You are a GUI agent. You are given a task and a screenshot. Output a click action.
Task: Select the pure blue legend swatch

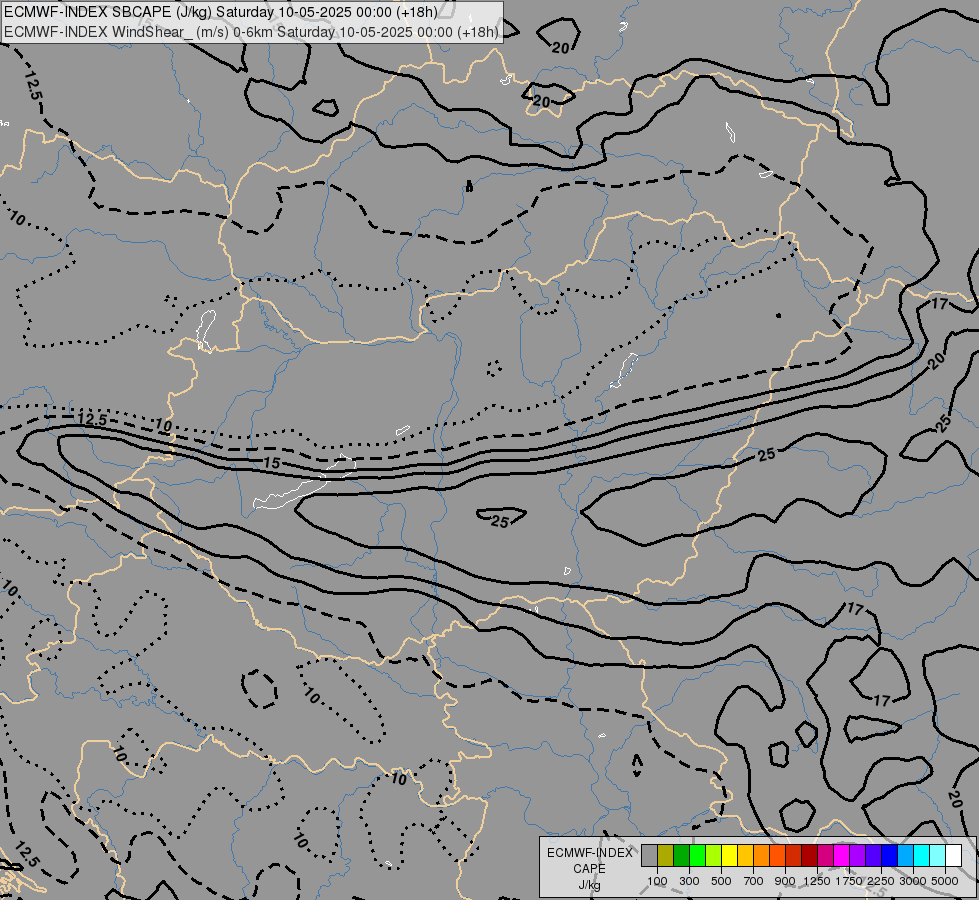click(x=890, y=856)
